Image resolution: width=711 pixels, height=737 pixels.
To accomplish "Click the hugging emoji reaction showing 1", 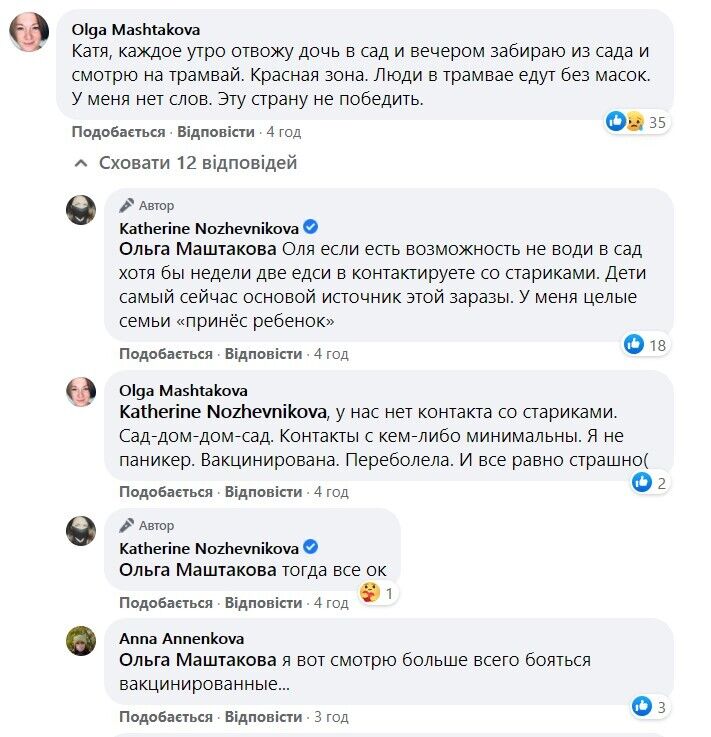I will (370, 593).
